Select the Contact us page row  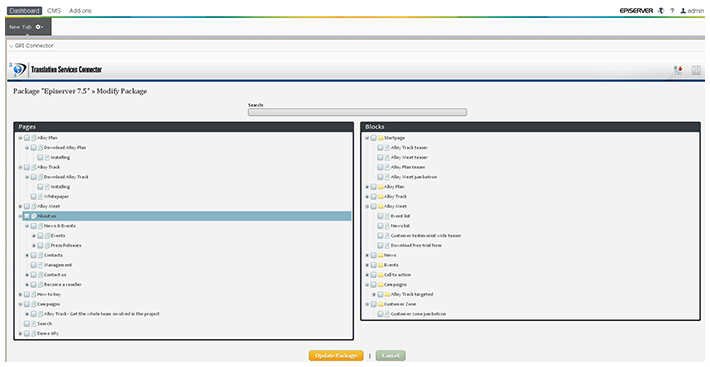pyautogui.click(x=55, y=275)
